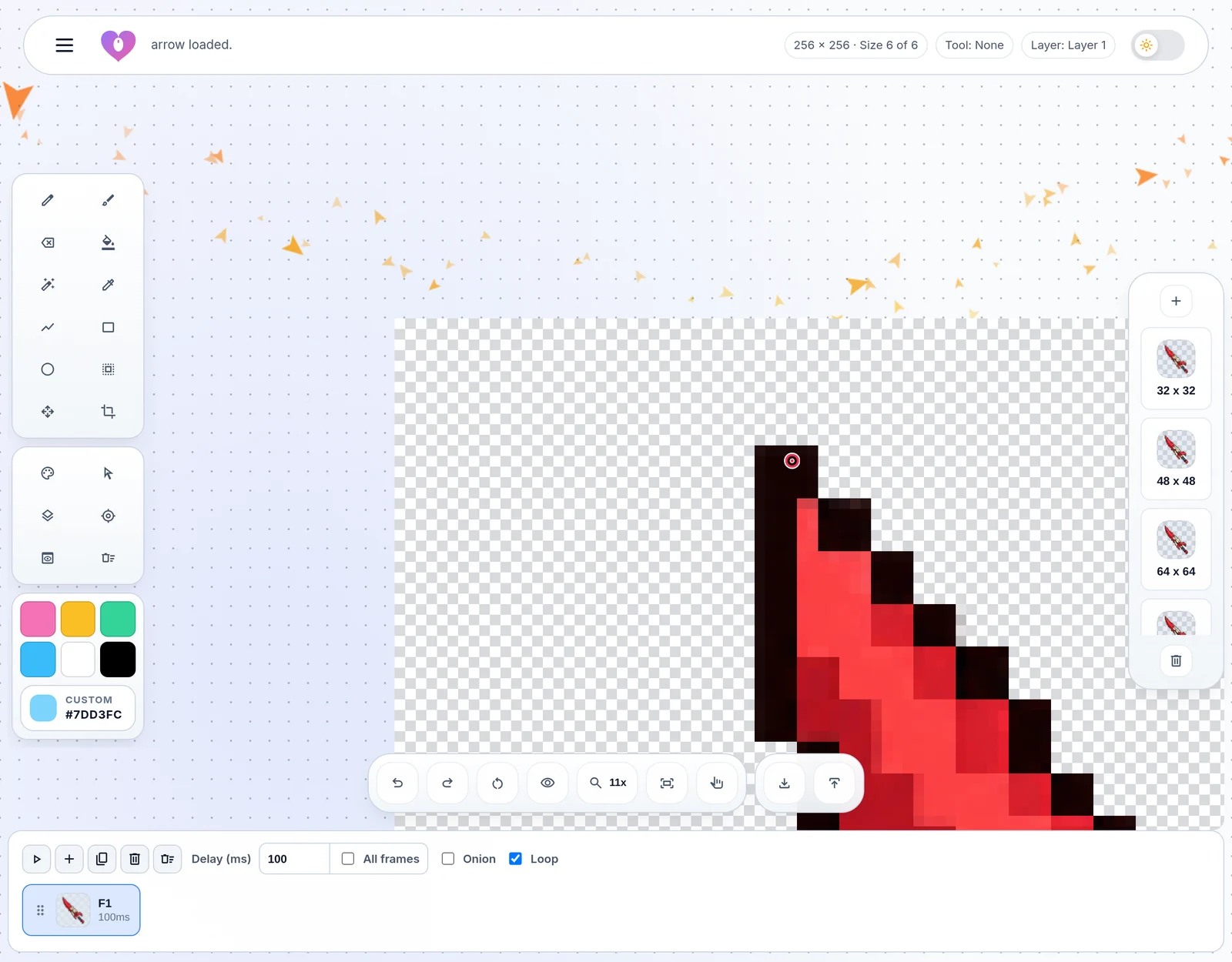Click the hotspot target icon
Screen dimensions: 1232x962
[108, 516]
